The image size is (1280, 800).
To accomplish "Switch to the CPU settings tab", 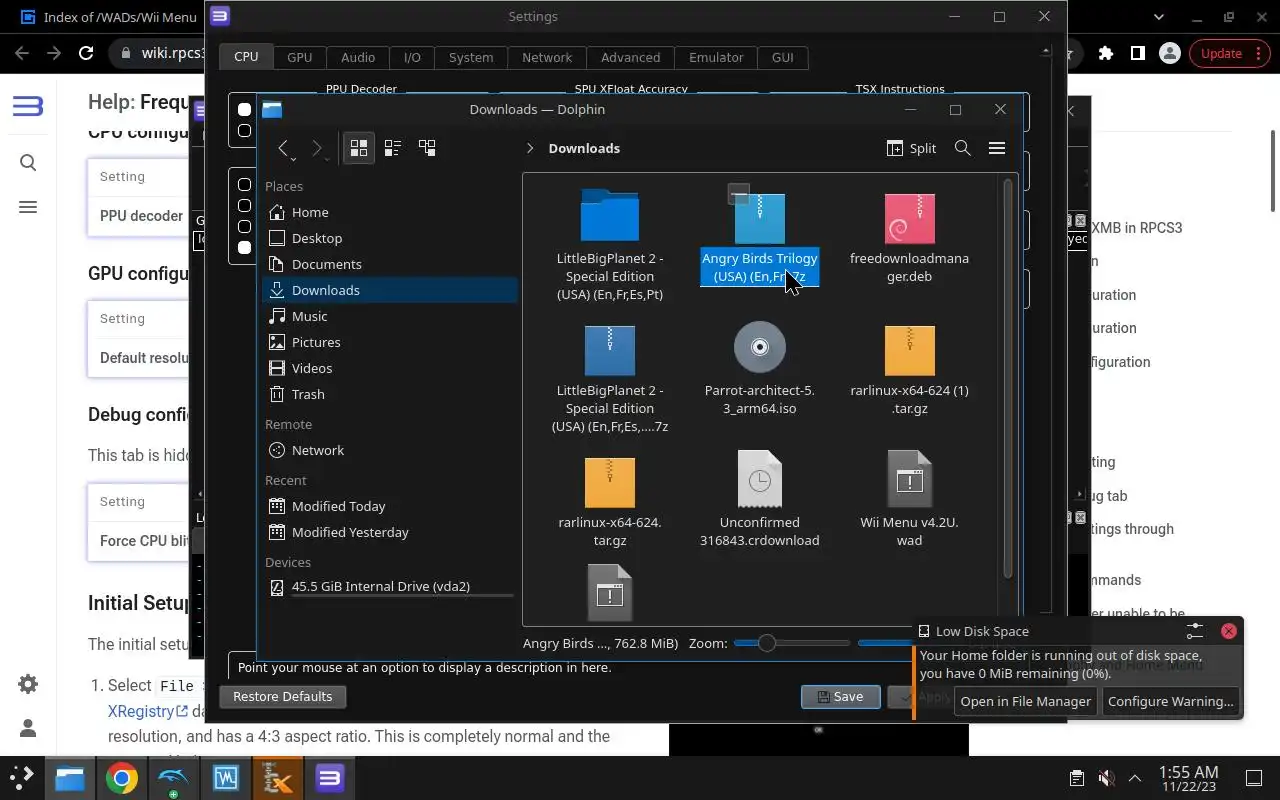I will (246, 57).
